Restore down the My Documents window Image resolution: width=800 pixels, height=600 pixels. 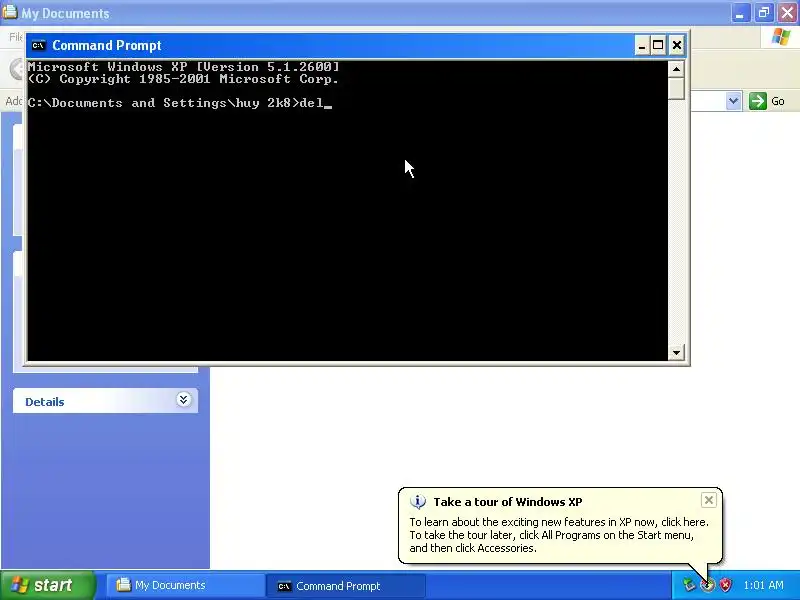click(764, 13)
